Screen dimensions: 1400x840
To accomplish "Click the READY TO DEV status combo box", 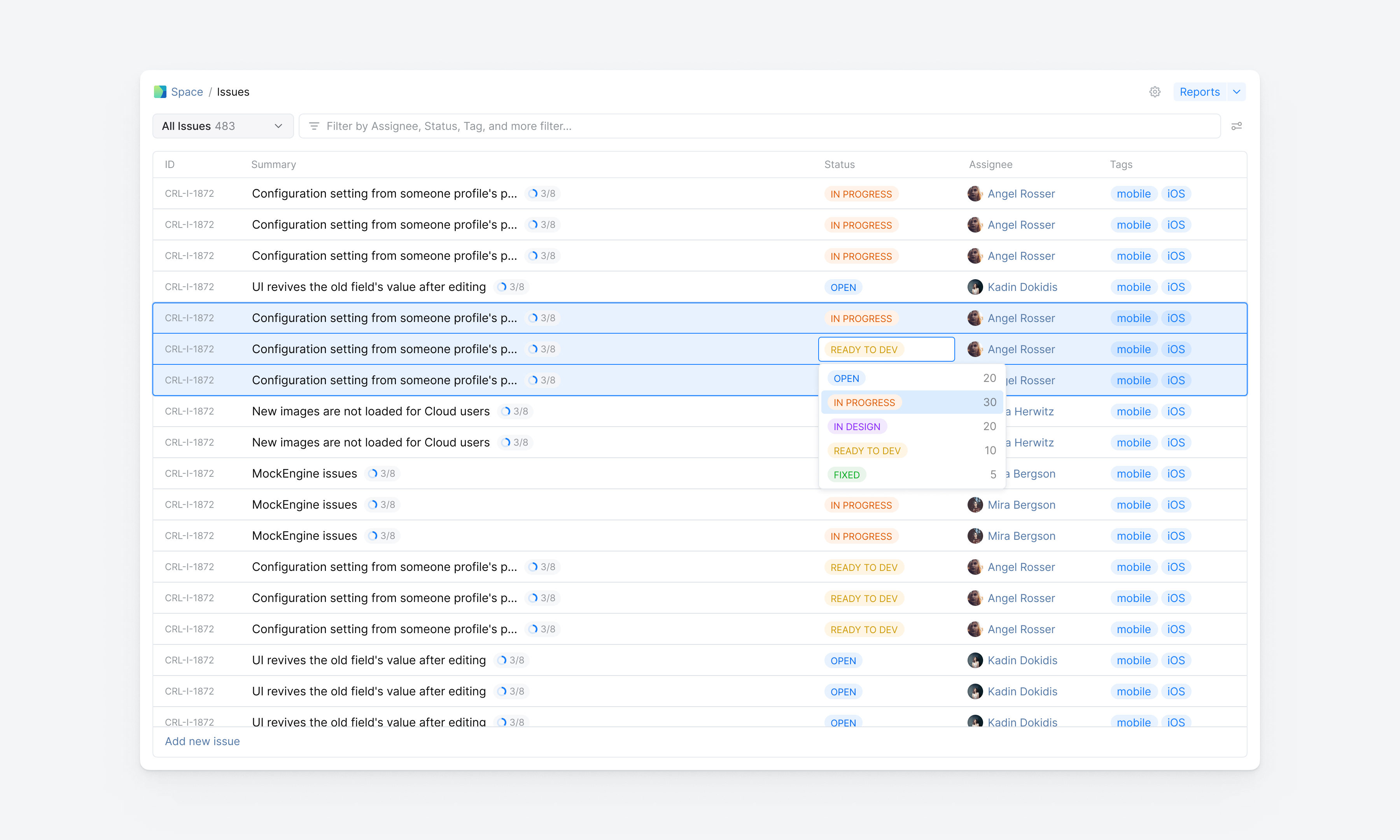I will pyautogui.click(x=885, y=349).
